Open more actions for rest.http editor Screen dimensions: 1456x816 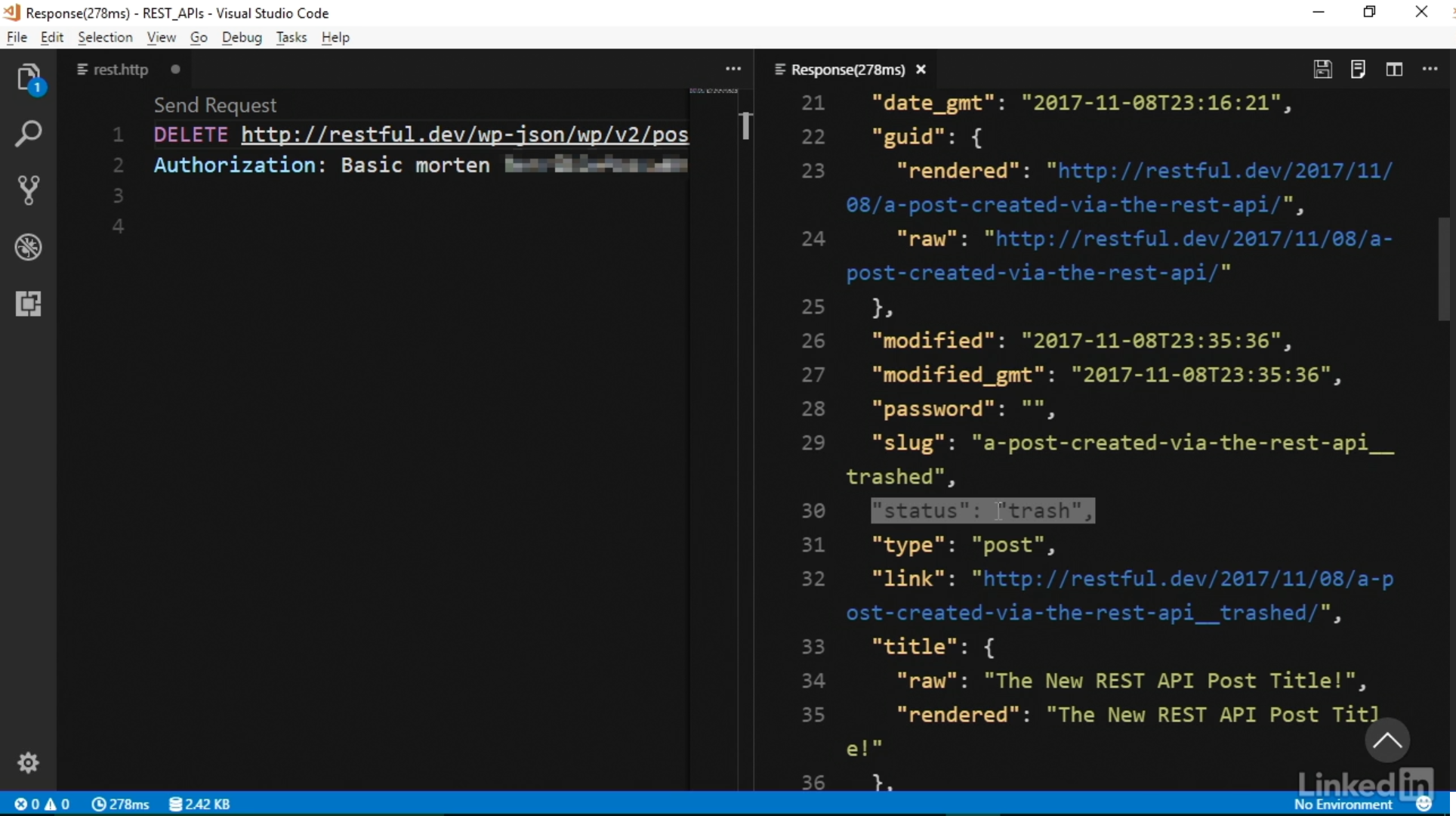[x=733, y=70]
